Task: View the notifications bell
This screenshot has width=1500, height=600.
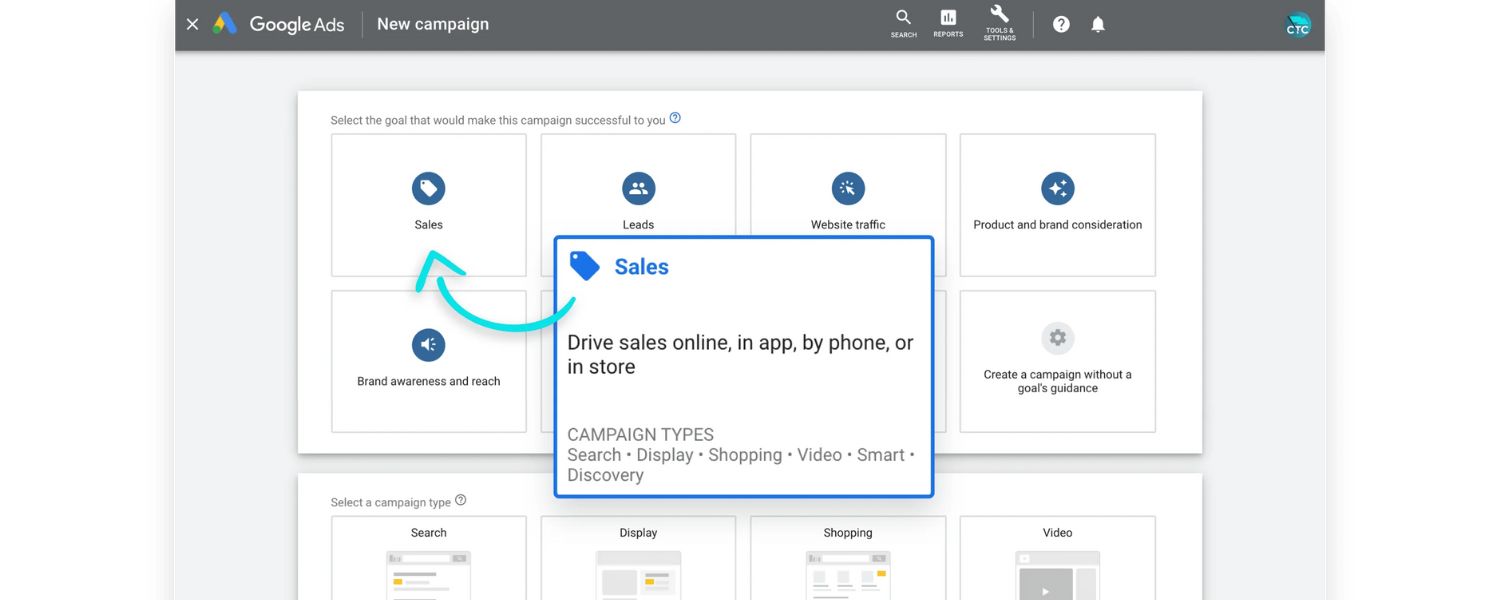Action: click(x=1097, y=23)
